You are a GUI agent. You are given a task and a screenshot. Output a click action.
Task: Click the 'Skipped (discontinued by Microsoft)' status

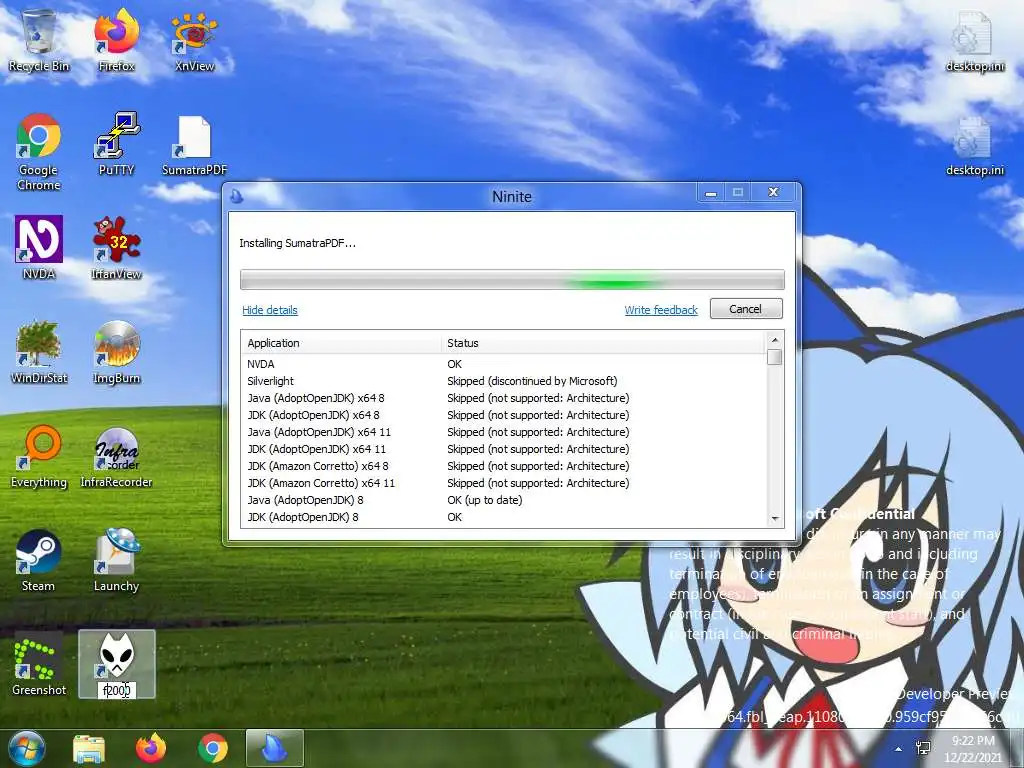point(532,381)
